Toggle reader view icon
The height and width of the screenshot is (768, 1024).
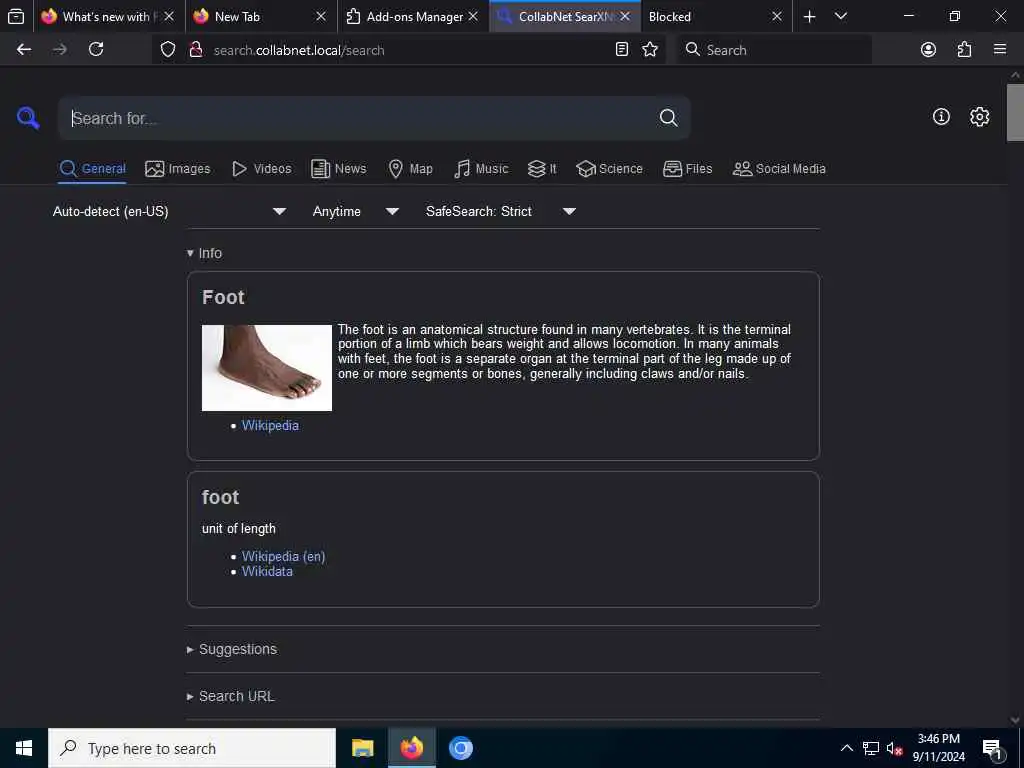[x=622, y=50]
